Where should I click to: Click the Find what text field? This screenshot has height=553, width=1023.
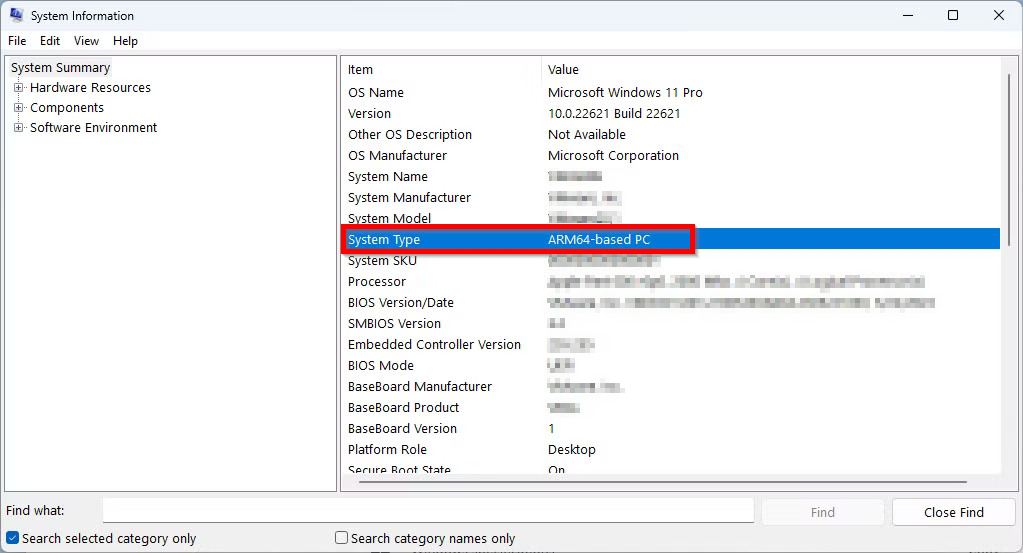coord(428,511)
